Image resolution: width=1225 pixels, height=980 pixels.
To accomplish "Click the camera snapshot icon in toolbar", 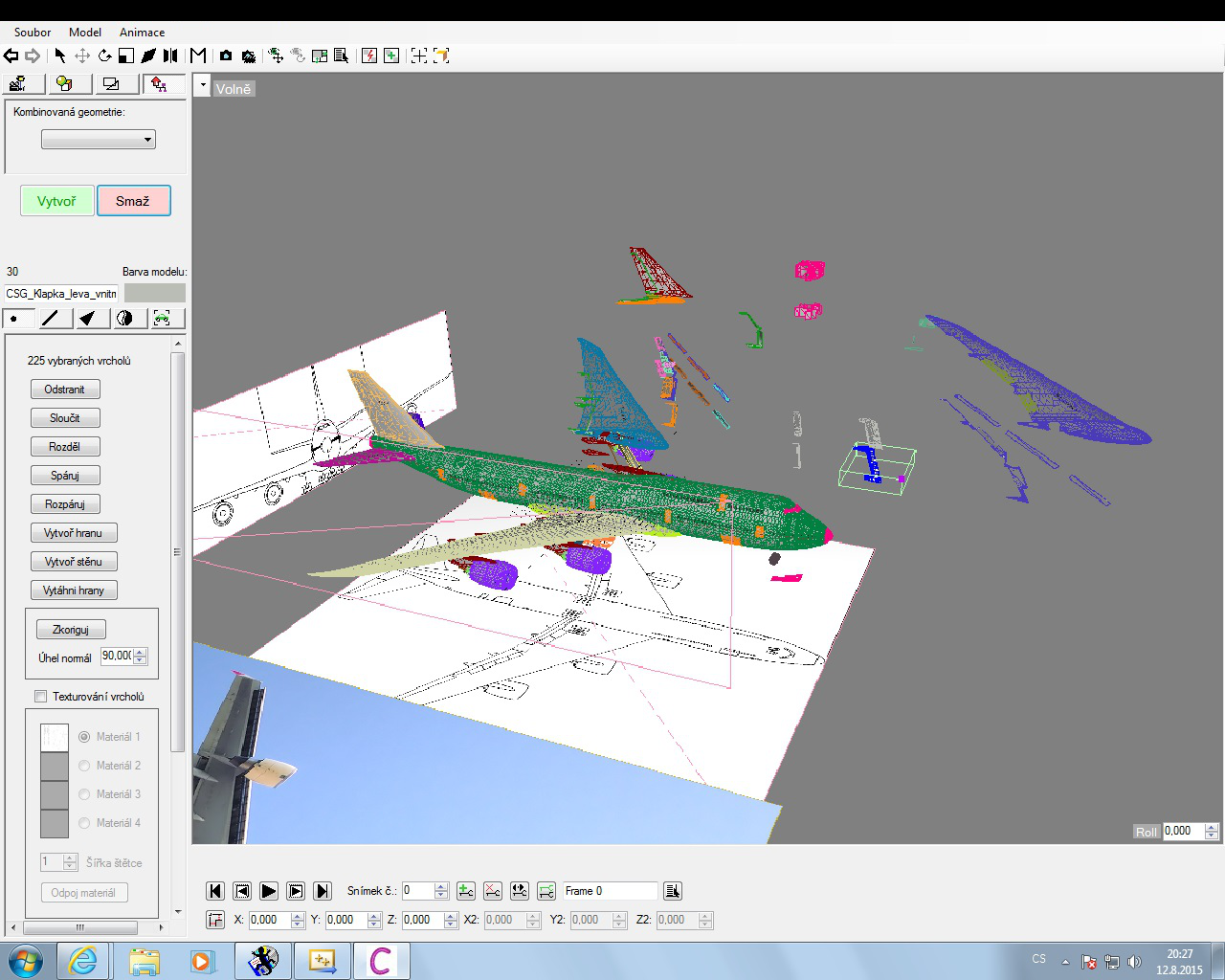I will (x=226, y=56).
